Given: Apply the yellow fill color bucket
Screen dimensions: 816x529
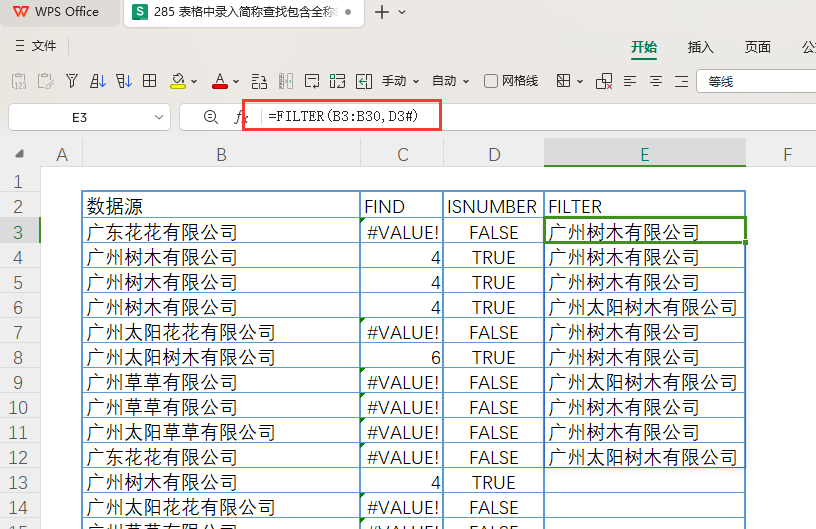Looking at the screenshot, I should [x=178, y=81].
